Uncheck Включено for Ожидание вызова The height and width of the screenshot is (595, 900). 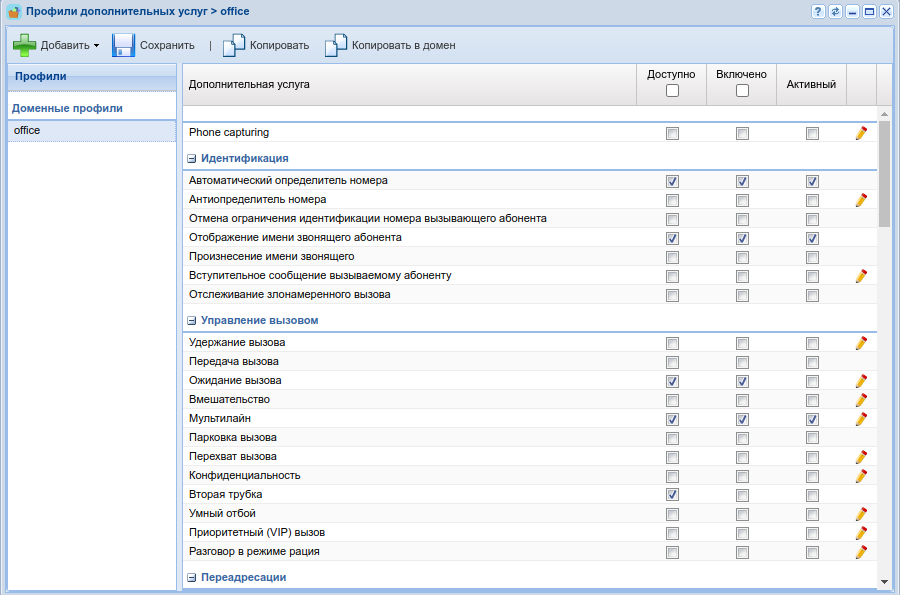pyautogui.click(x=742, y=381)
